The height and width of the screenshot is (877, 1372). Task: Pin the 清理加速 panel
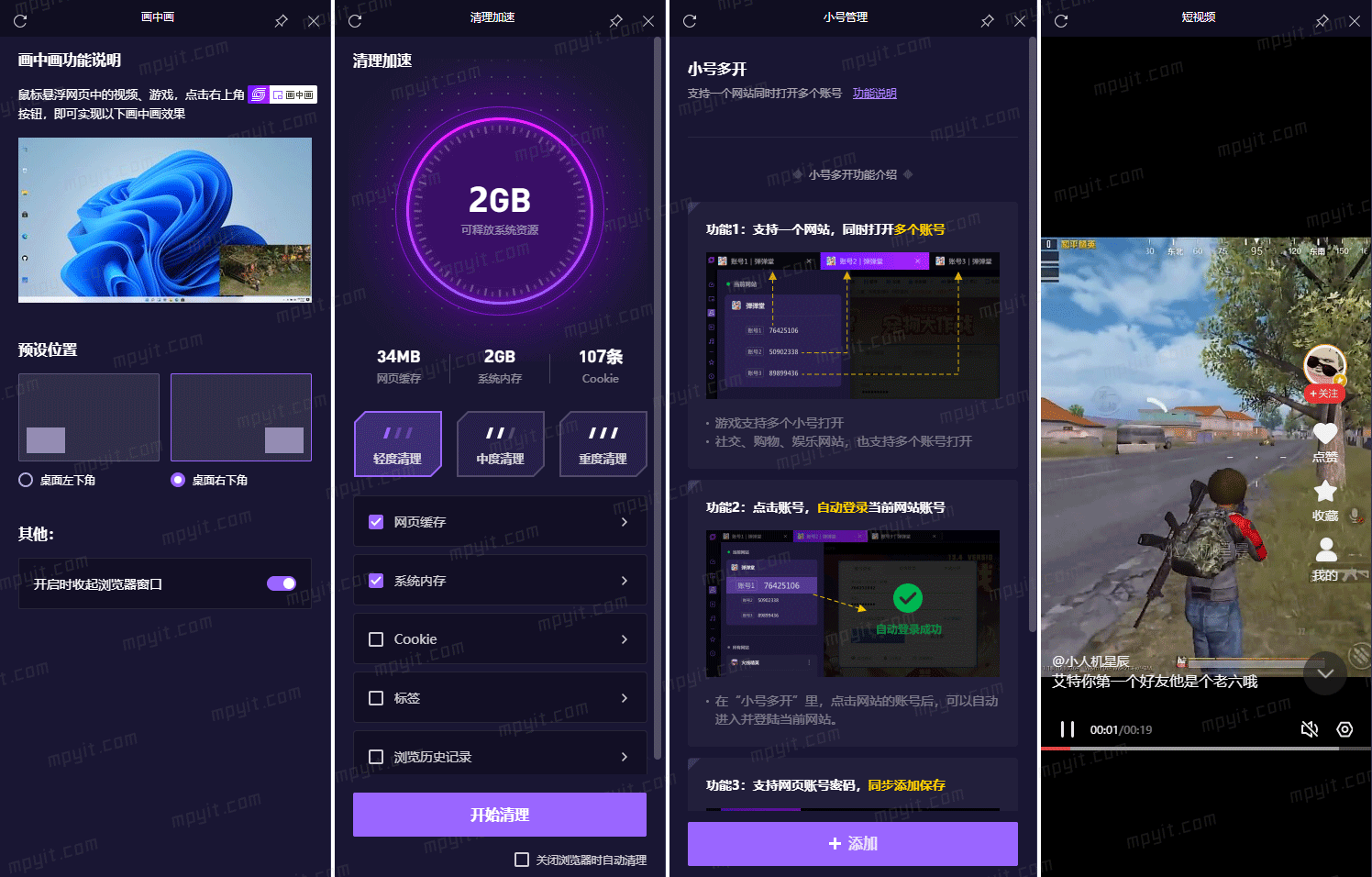click(x=616, y=20)
